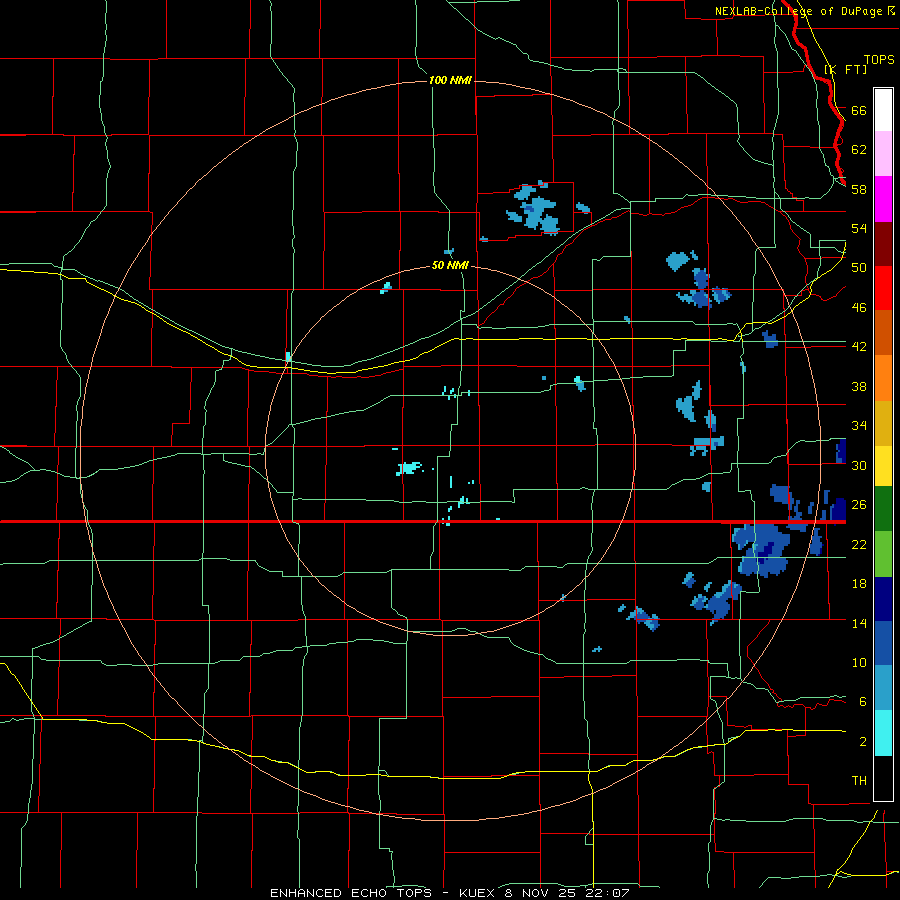Click the "100 NMI" range ring label
This screenshot has height=900, width=900.
[x=450, y=80]
